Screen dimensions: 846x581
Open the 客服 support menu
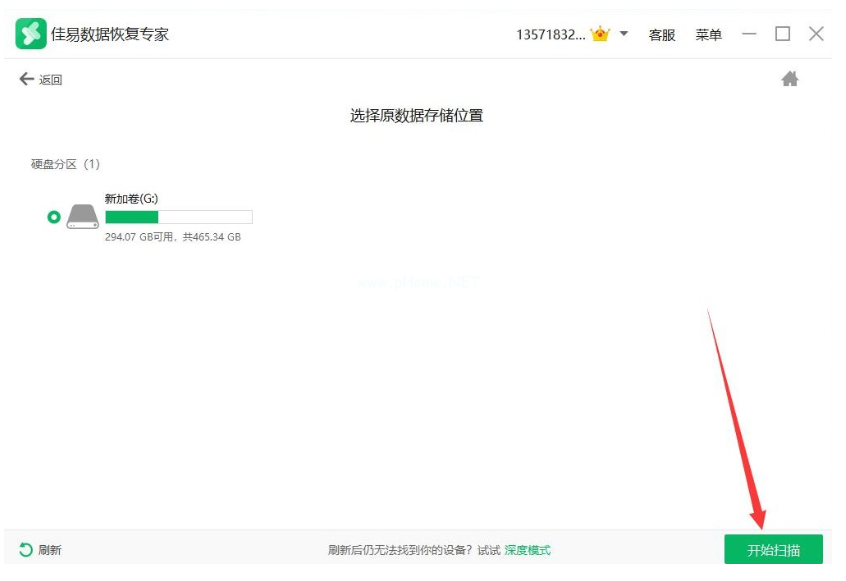pyautogui.click(x=662, y=35)
